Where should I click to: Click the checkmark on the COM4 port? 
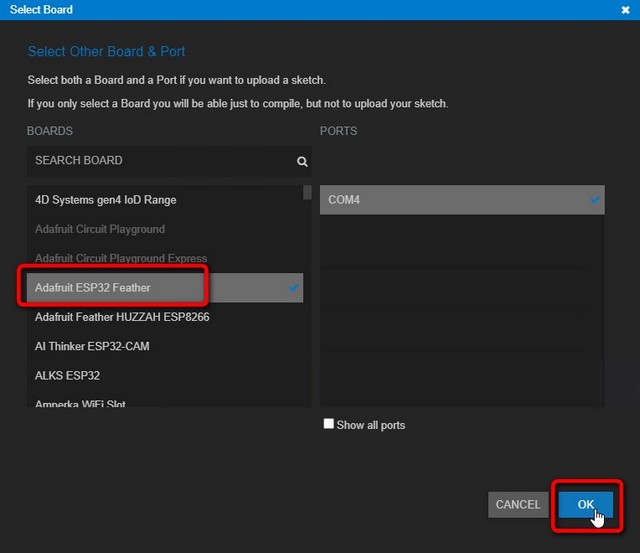[595, 200]
